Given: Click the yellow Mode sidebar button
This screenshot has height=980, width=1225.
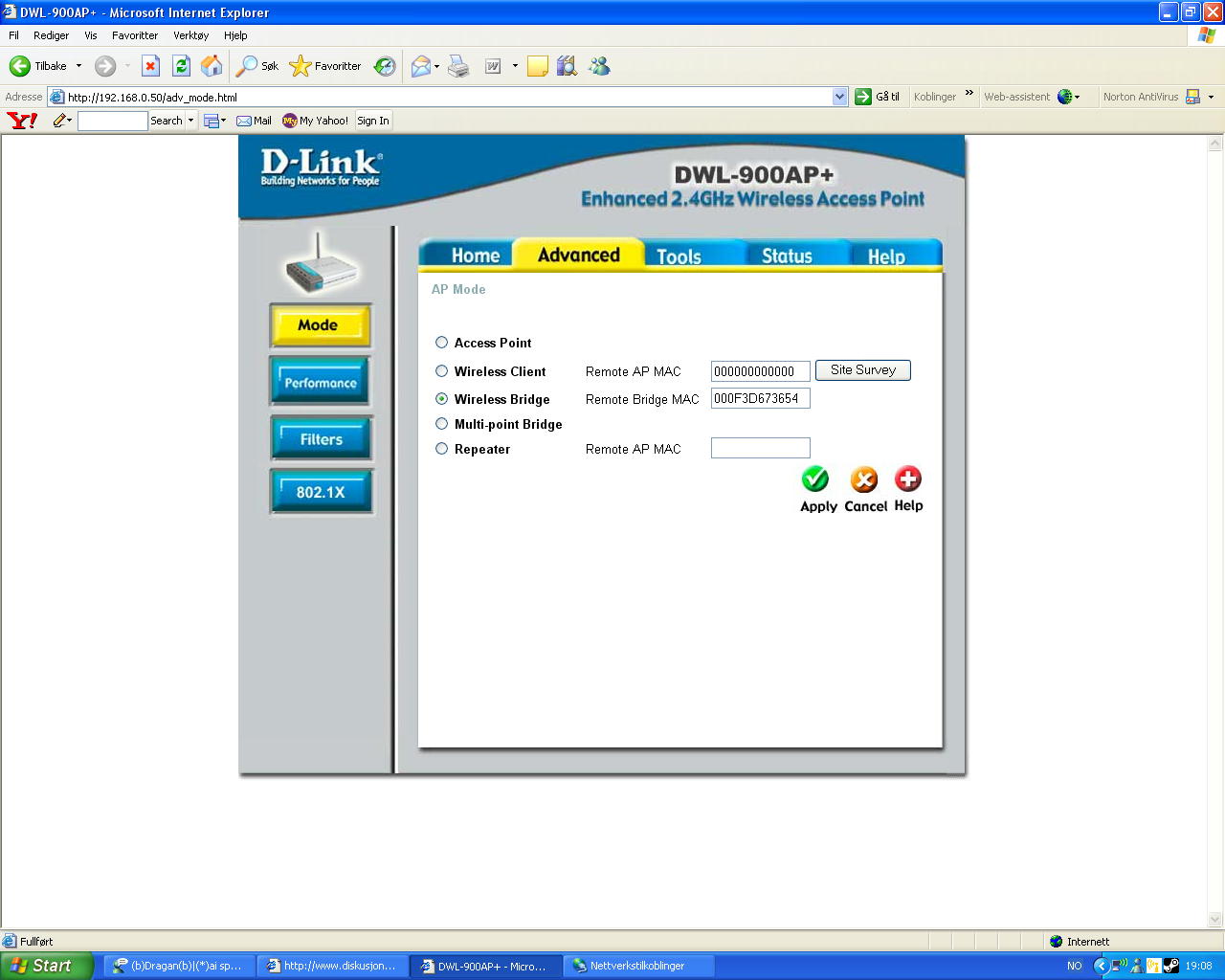Looking at the screenshot, I should [320, 326].
